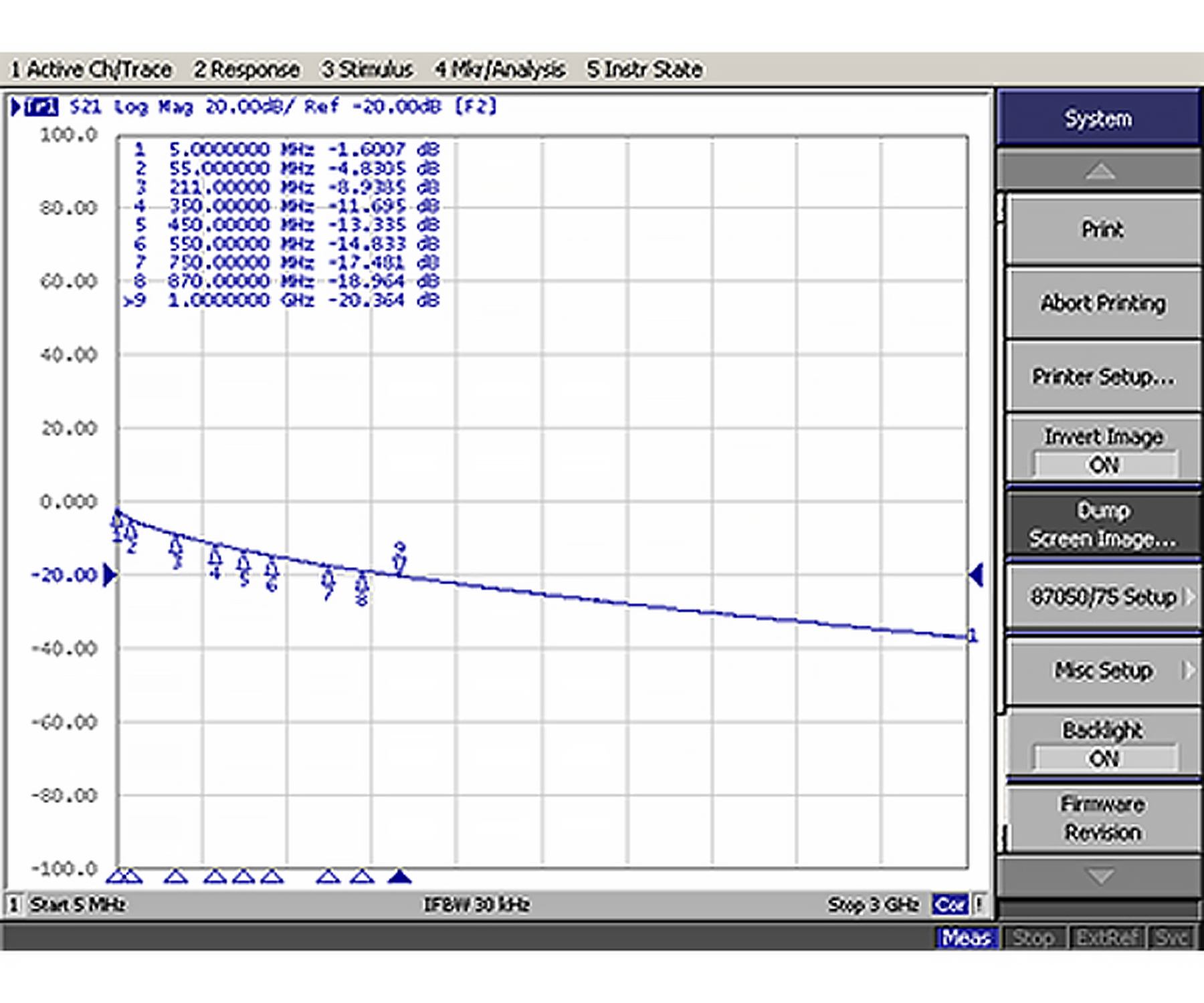Click the softkey menu scroll-up arrow

click(1099, 172)
